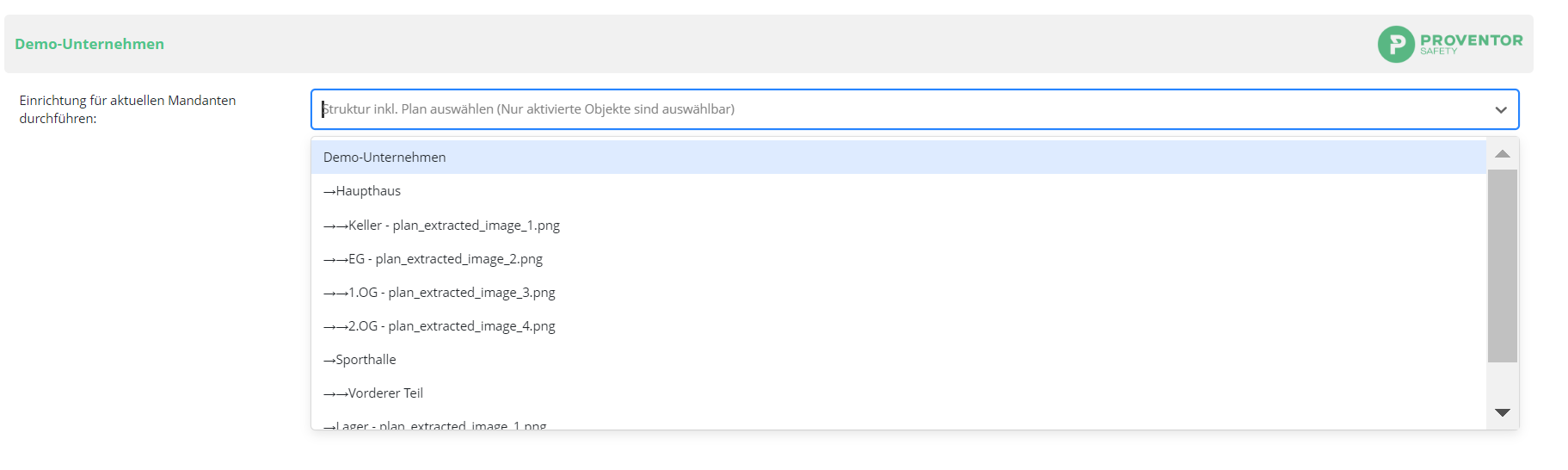1568x470 pixels.
Task: Click the scrollbar up arrow in list
Action: coord(1503,154)
